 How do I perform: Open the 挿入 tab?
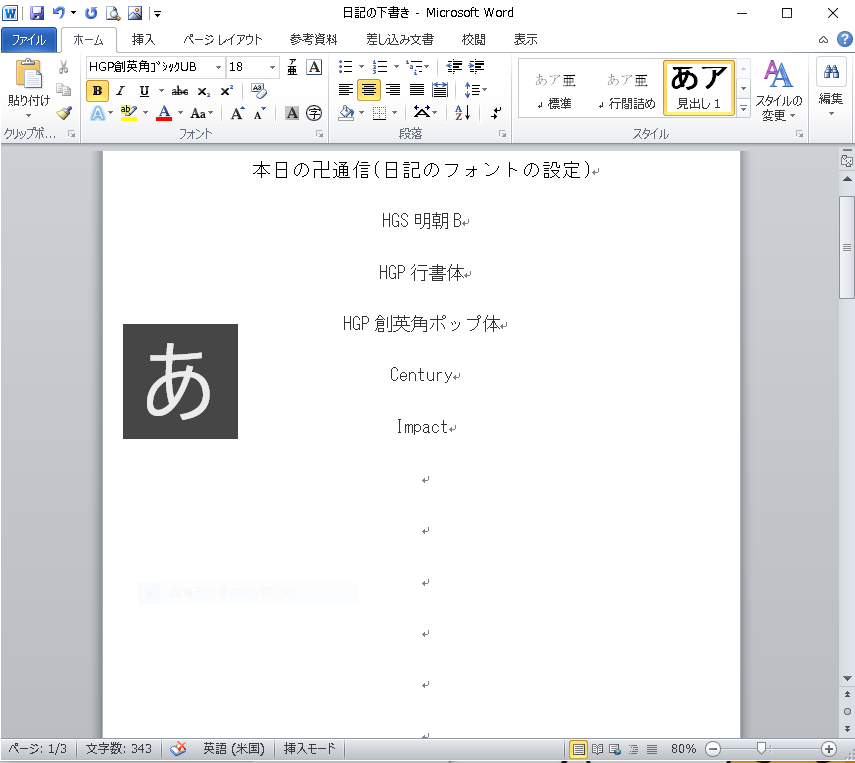143,40
